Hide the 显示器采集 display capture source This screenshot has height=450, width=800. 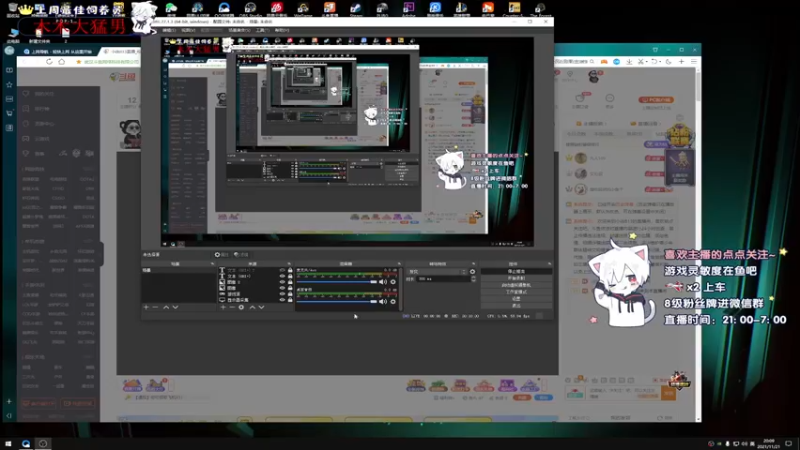pyautogui.click(x=282, y=300)
